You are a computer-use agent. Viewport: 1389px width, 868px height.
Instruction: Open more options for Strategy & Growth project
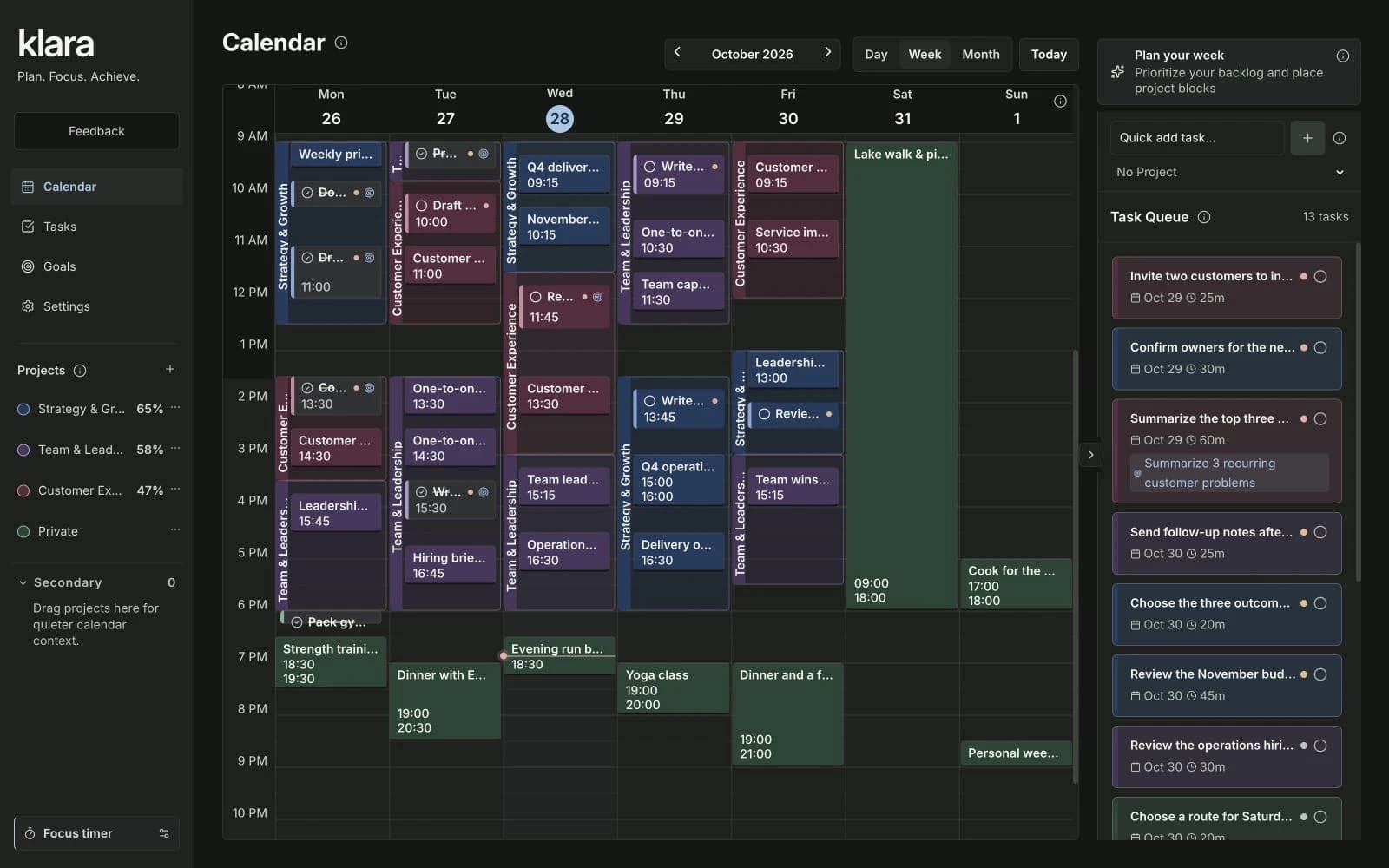pyautogui.click(x=175, y=408)
